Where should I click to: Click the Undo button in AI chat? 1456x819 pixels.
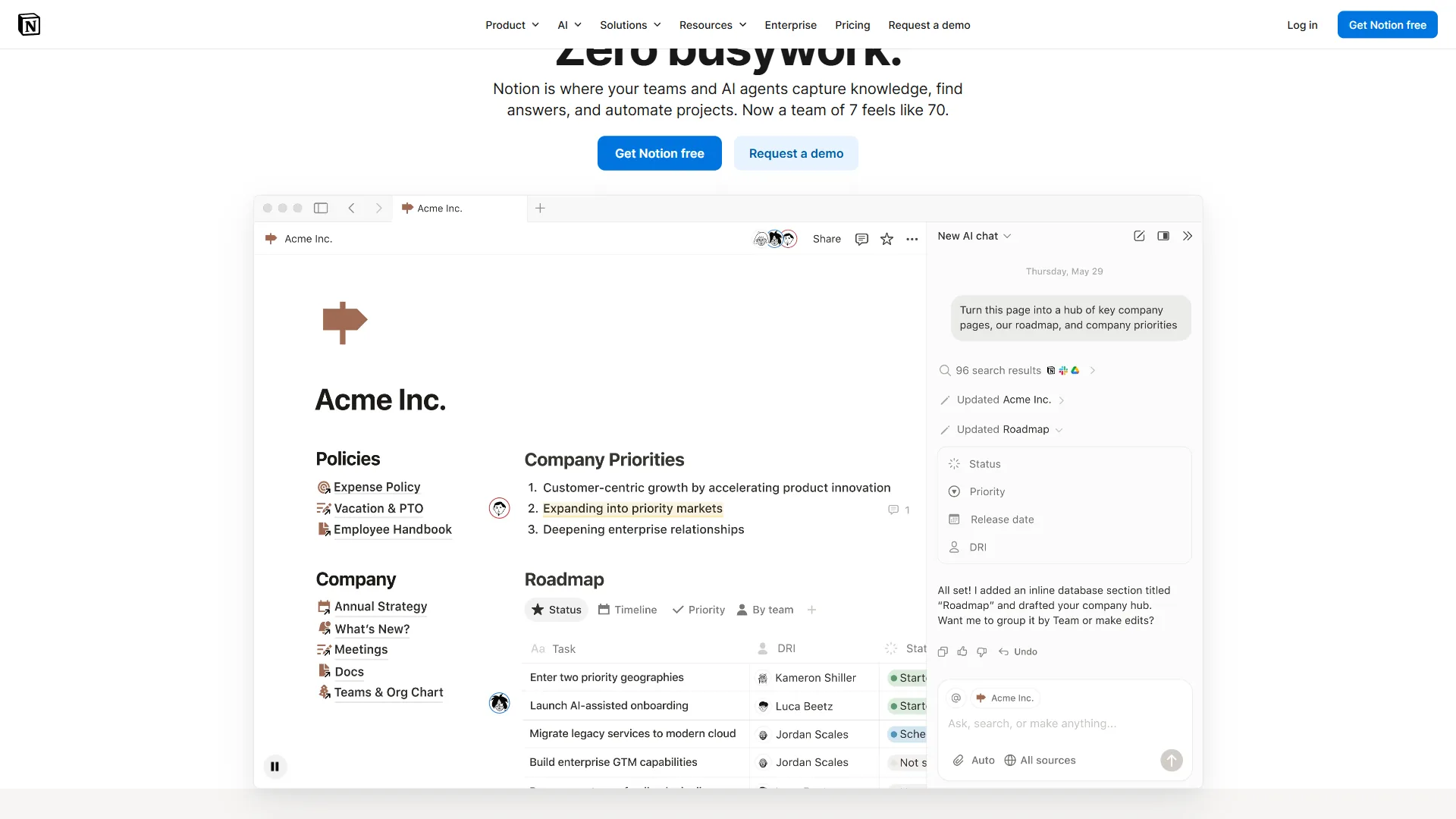click(x=1018, y=651)
